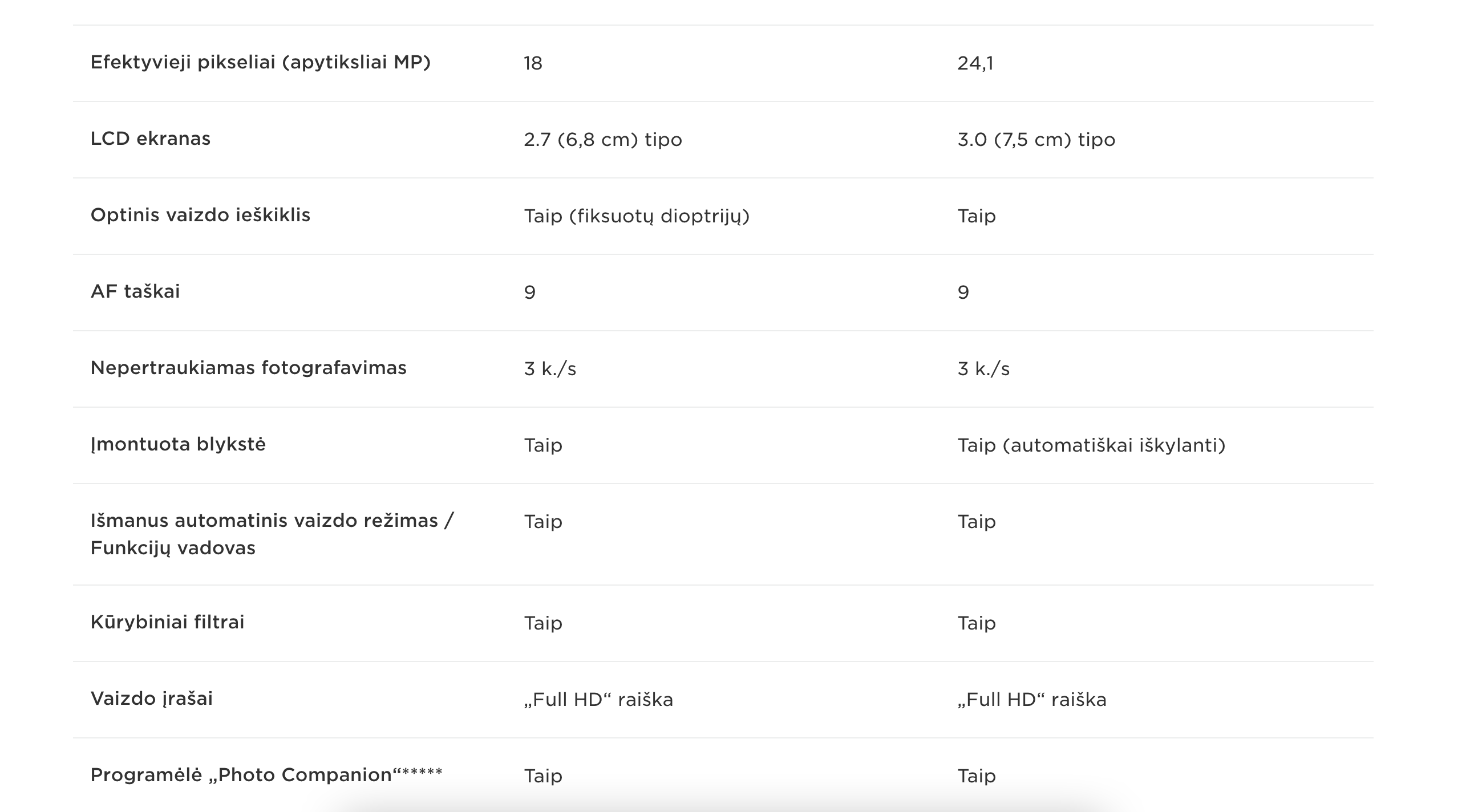Click the '3.0 (7,5 cm) tipo' cell
1474x812 pixels.
tap(1036, 140)
